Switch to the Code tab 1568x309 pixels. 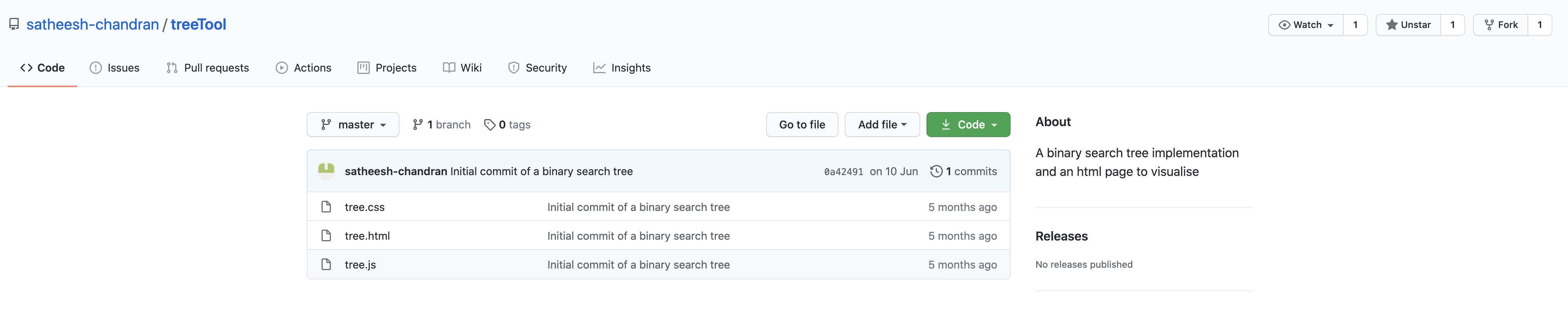coord(42,67)
